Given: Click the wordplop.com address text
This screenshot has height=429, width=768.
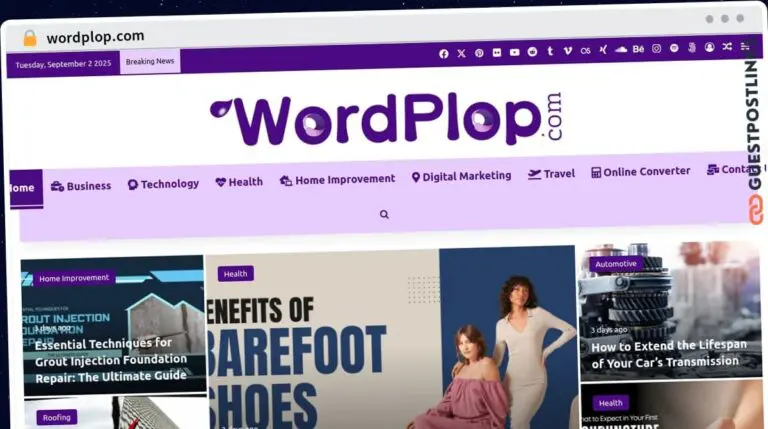Looking at the screenshot, I should [x=95, y=37].
